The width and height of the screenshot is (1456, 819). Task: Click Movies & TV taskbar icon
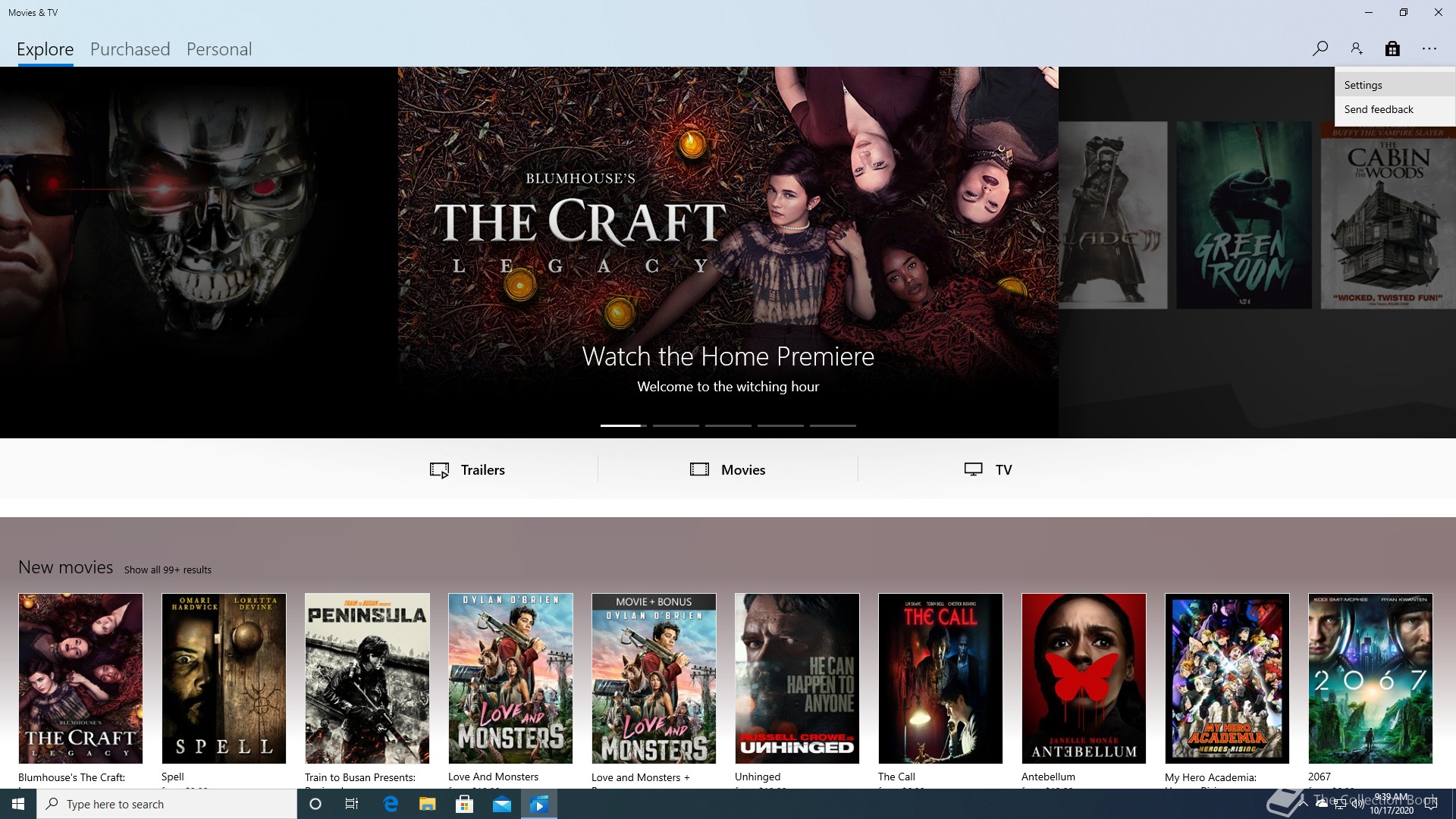[539, 804]
